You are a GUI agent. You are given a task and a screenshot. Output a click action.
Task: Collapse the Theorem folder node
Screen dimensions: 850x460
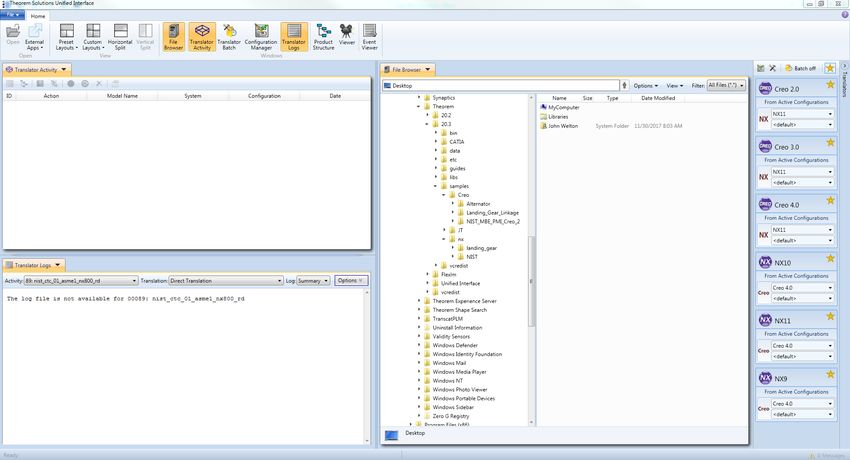pyautogui.click(x=418, y=107)
